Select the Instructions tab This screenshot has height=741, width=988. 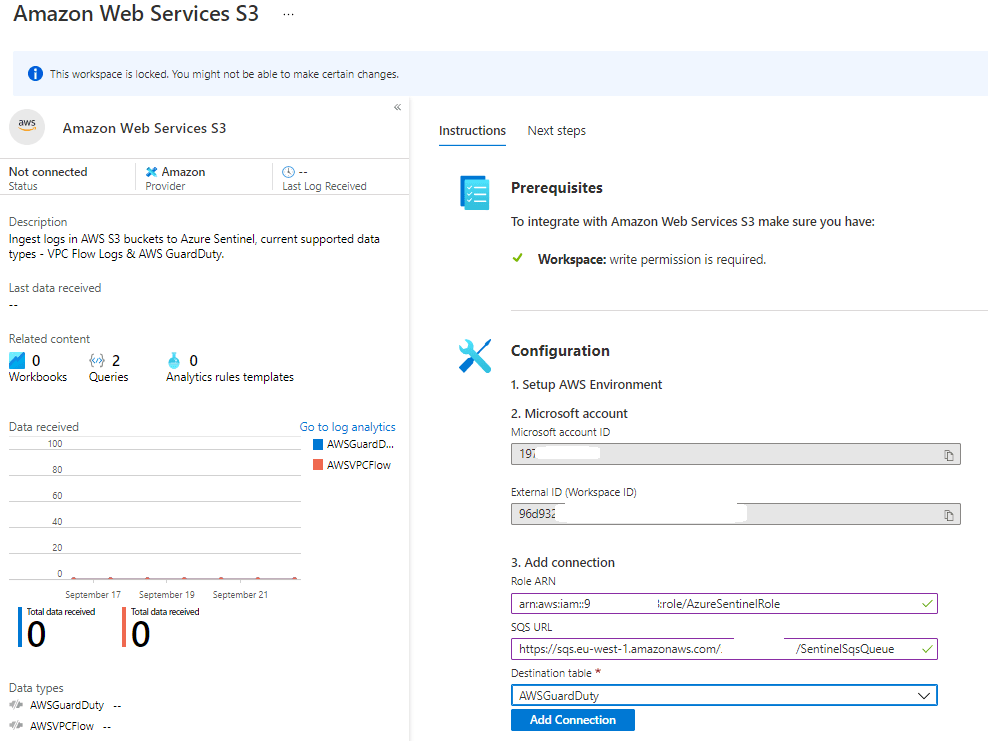click(x=472, y=131)
